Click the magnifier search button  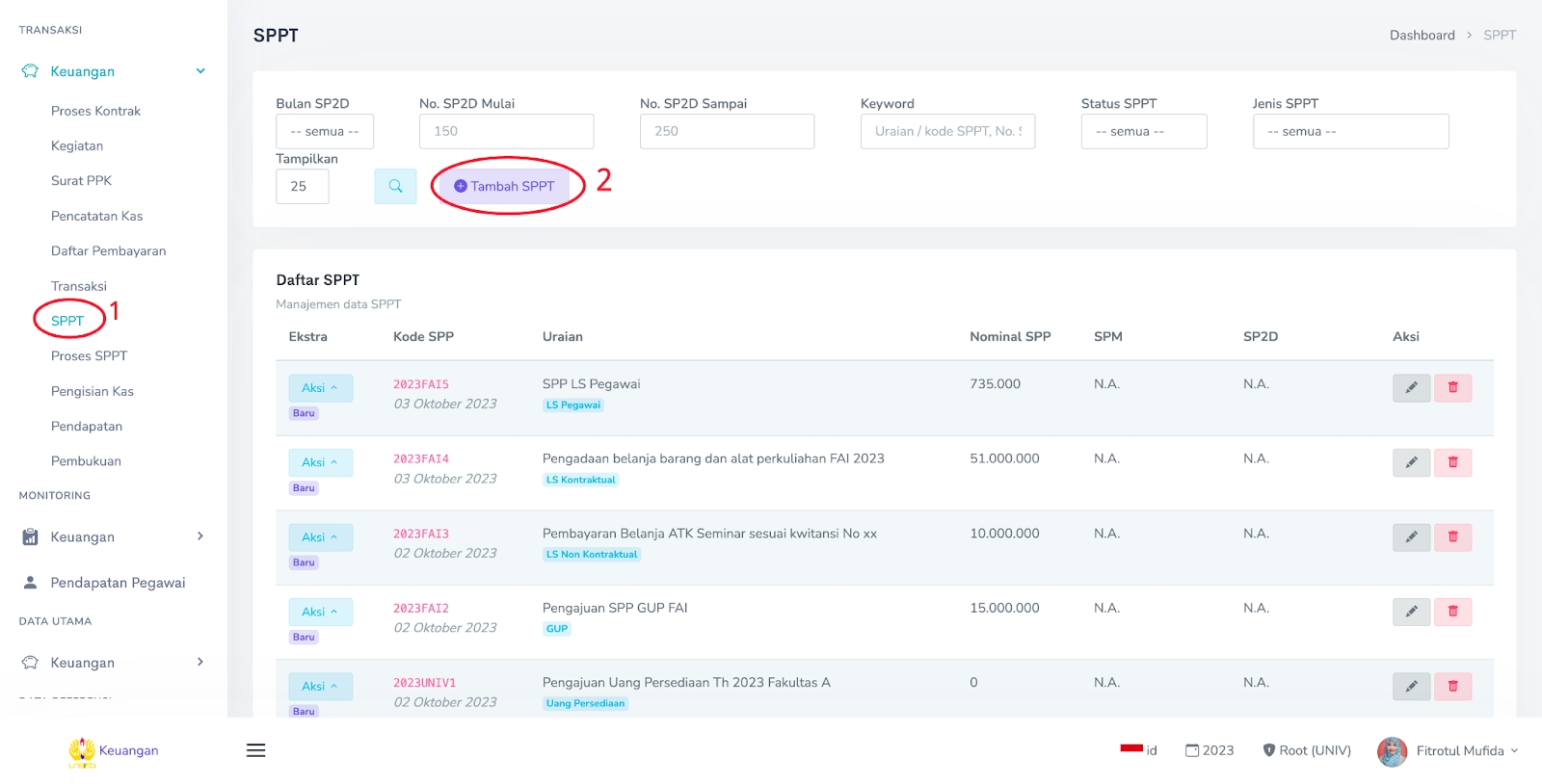click(x=395, y=186)
